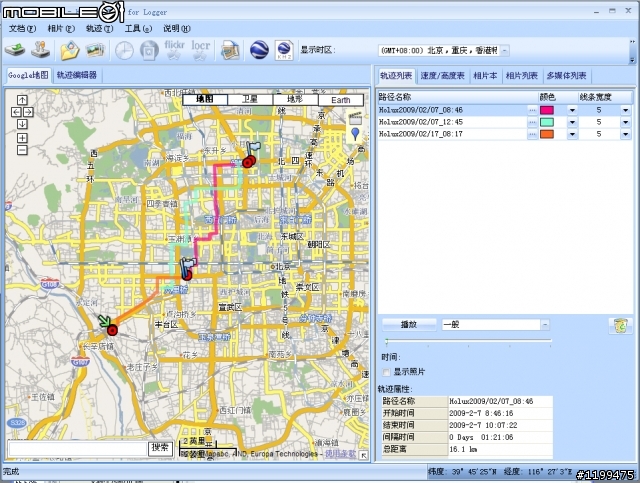Click ellipsis button for track 08:46
Viewport: 640px width, 483px height.
(x=532, y=110)
